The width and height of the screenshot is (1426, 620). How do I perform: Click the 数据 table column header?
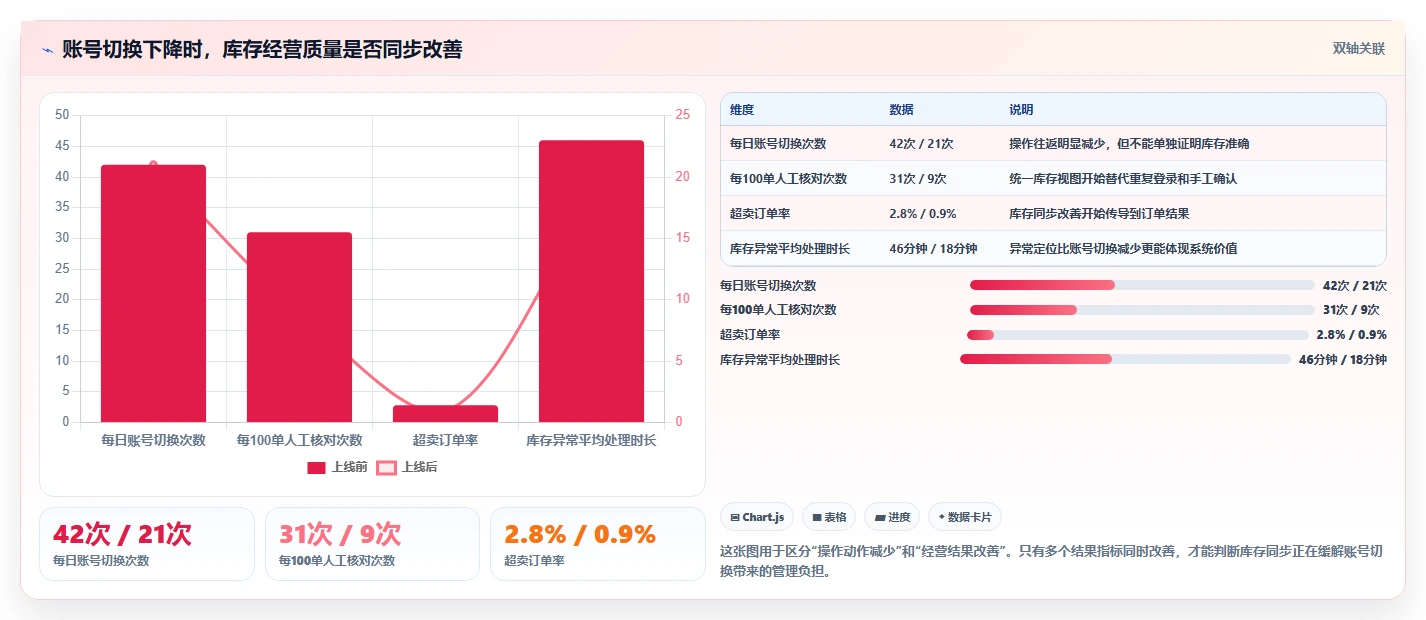(x=901, y=109)
